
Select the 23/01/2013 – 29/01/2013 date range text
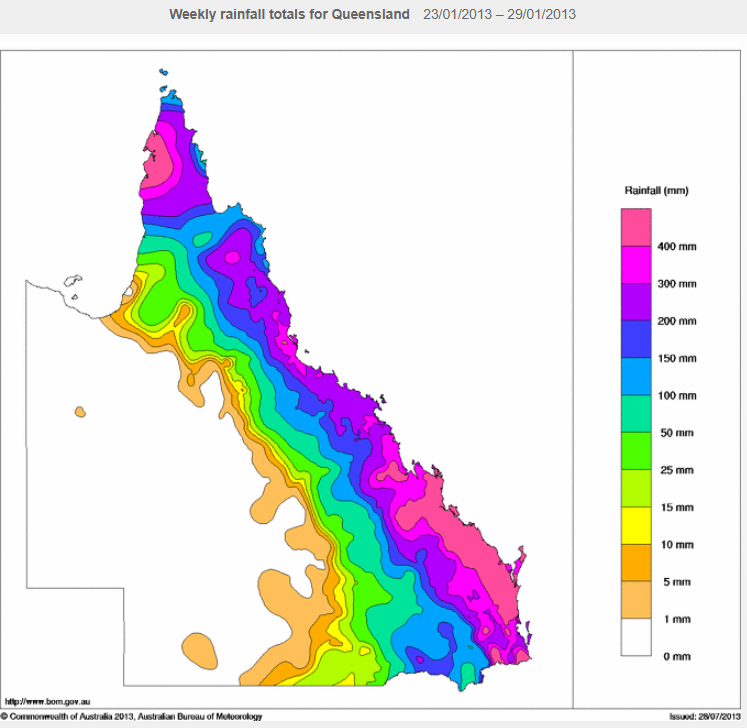(x=499, y=15)
